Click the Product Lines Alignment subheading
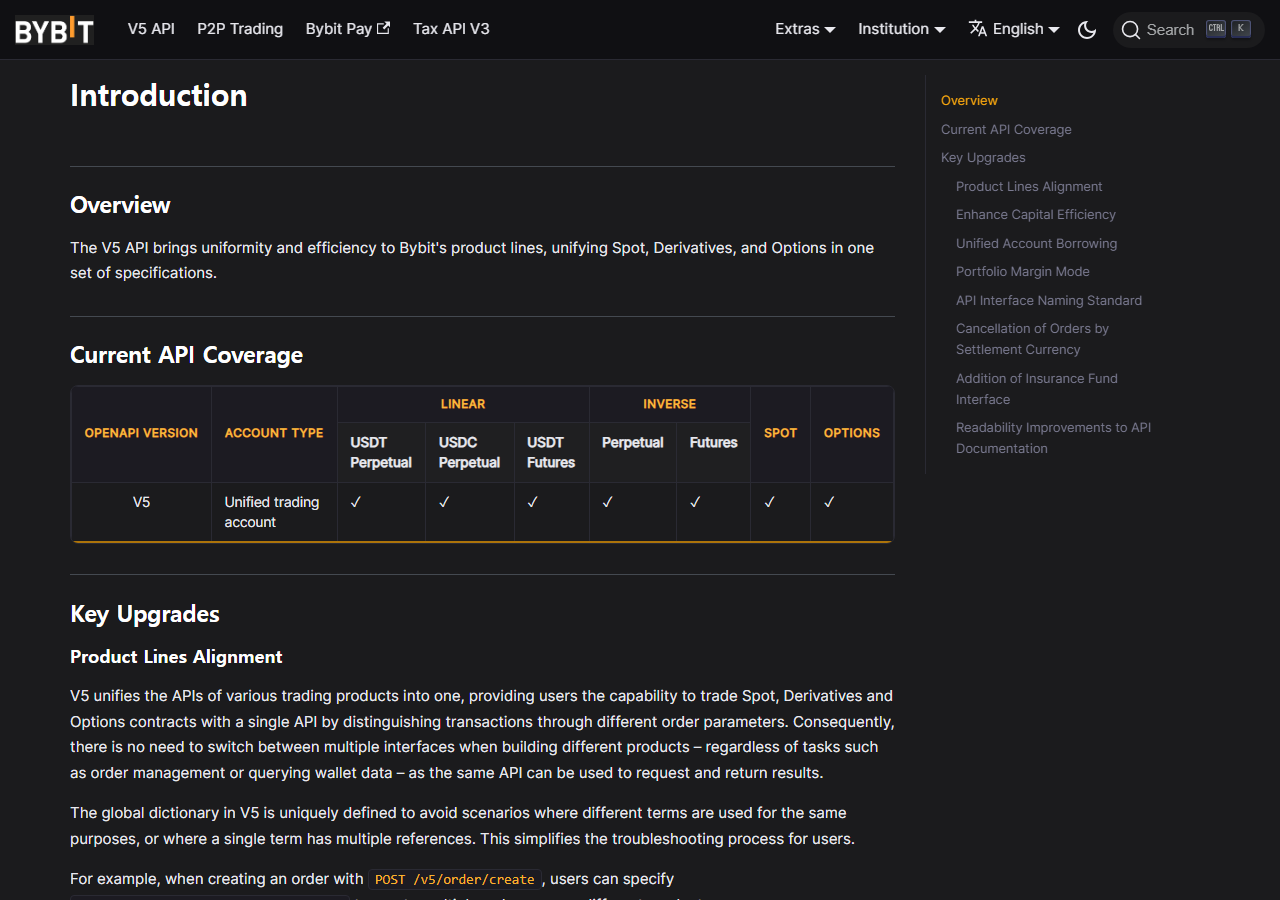This screenshot has width=1280, height=900. click(x=176, y=657)
